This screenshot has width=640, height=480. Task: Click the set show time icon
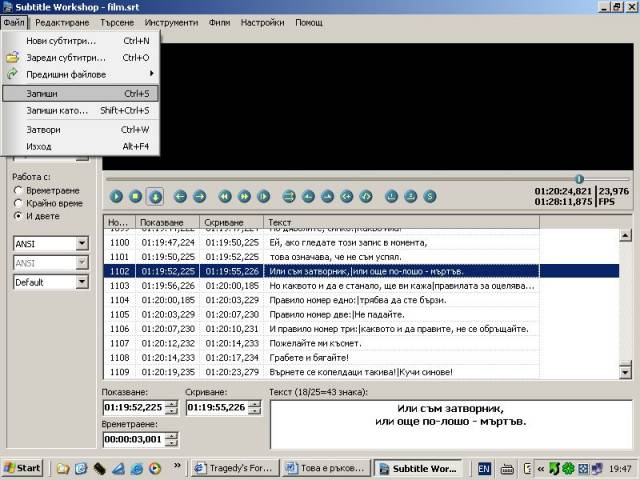(308, 197)
